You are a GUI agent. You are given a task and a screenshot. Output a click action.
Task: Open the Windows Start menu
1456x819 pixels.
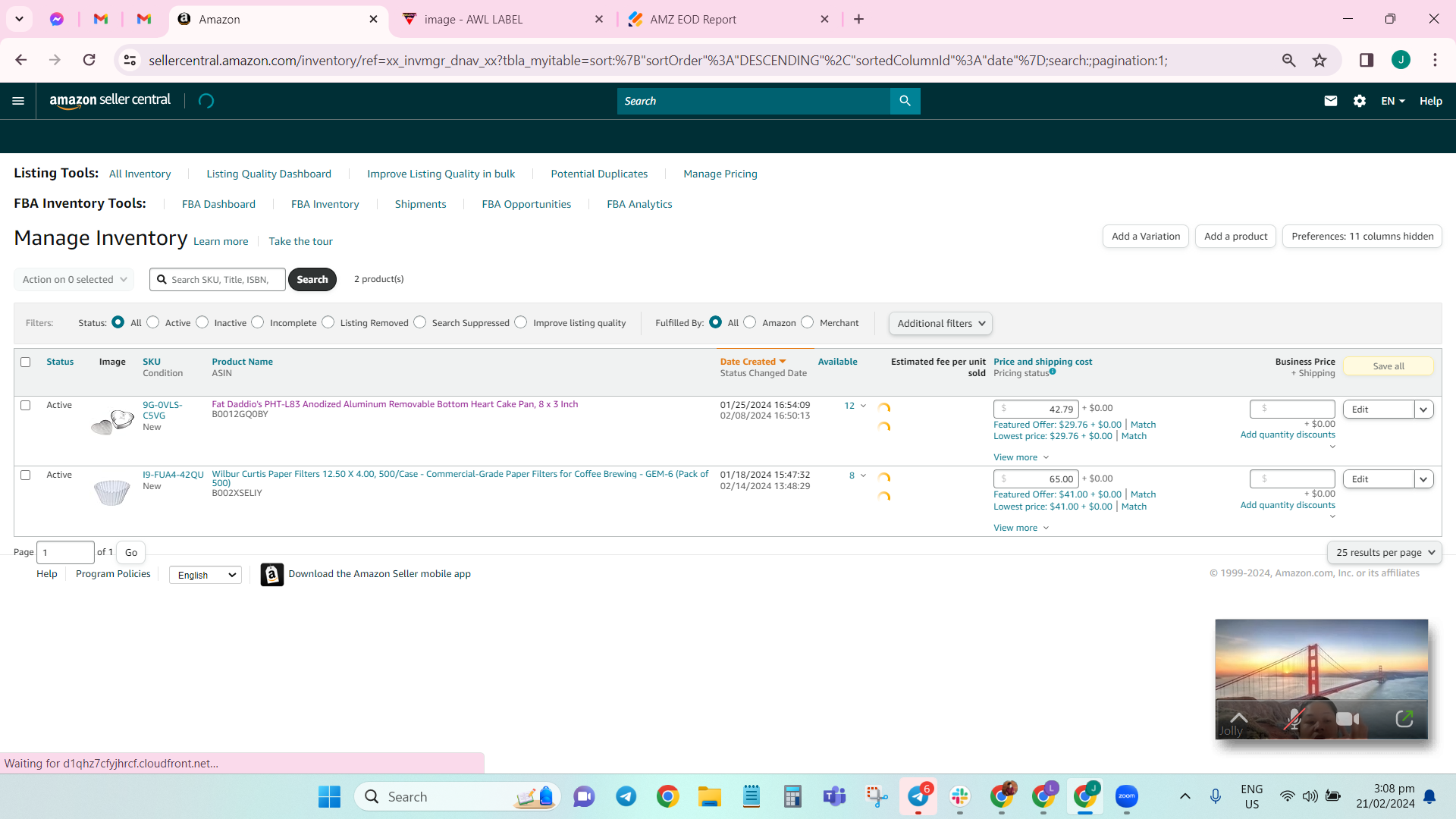pos(329,796)
